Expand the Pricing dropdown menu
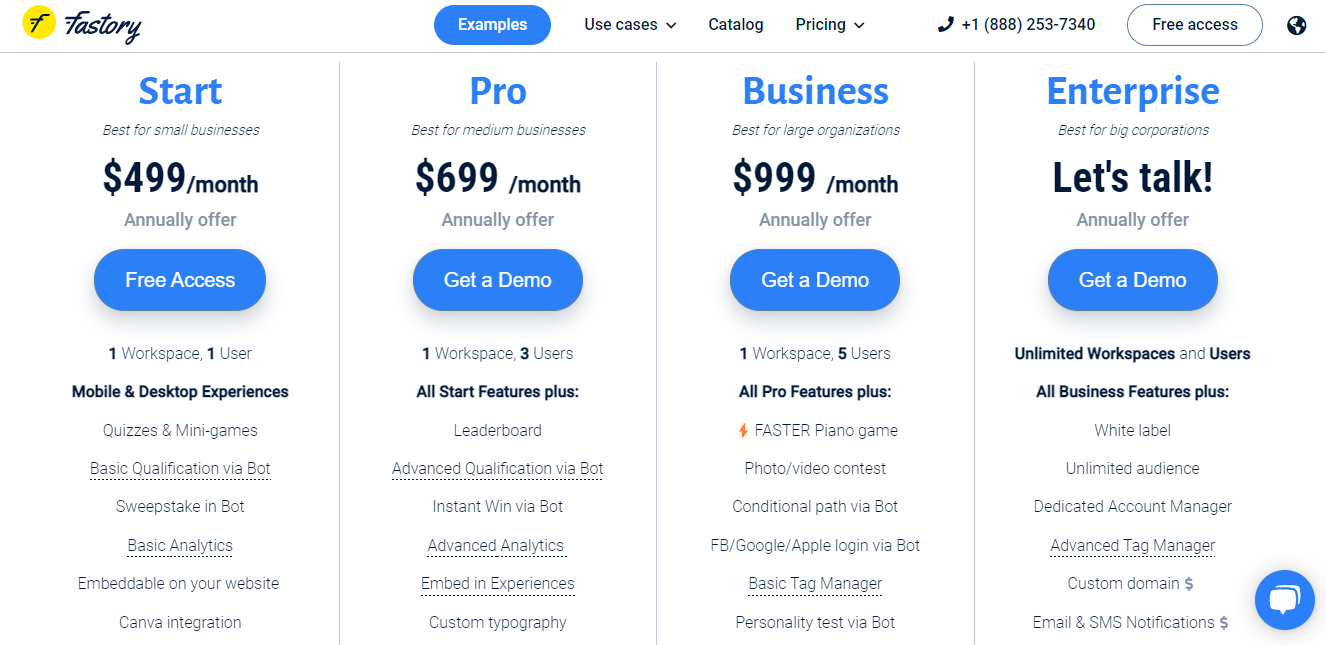 tap(830, 25)
